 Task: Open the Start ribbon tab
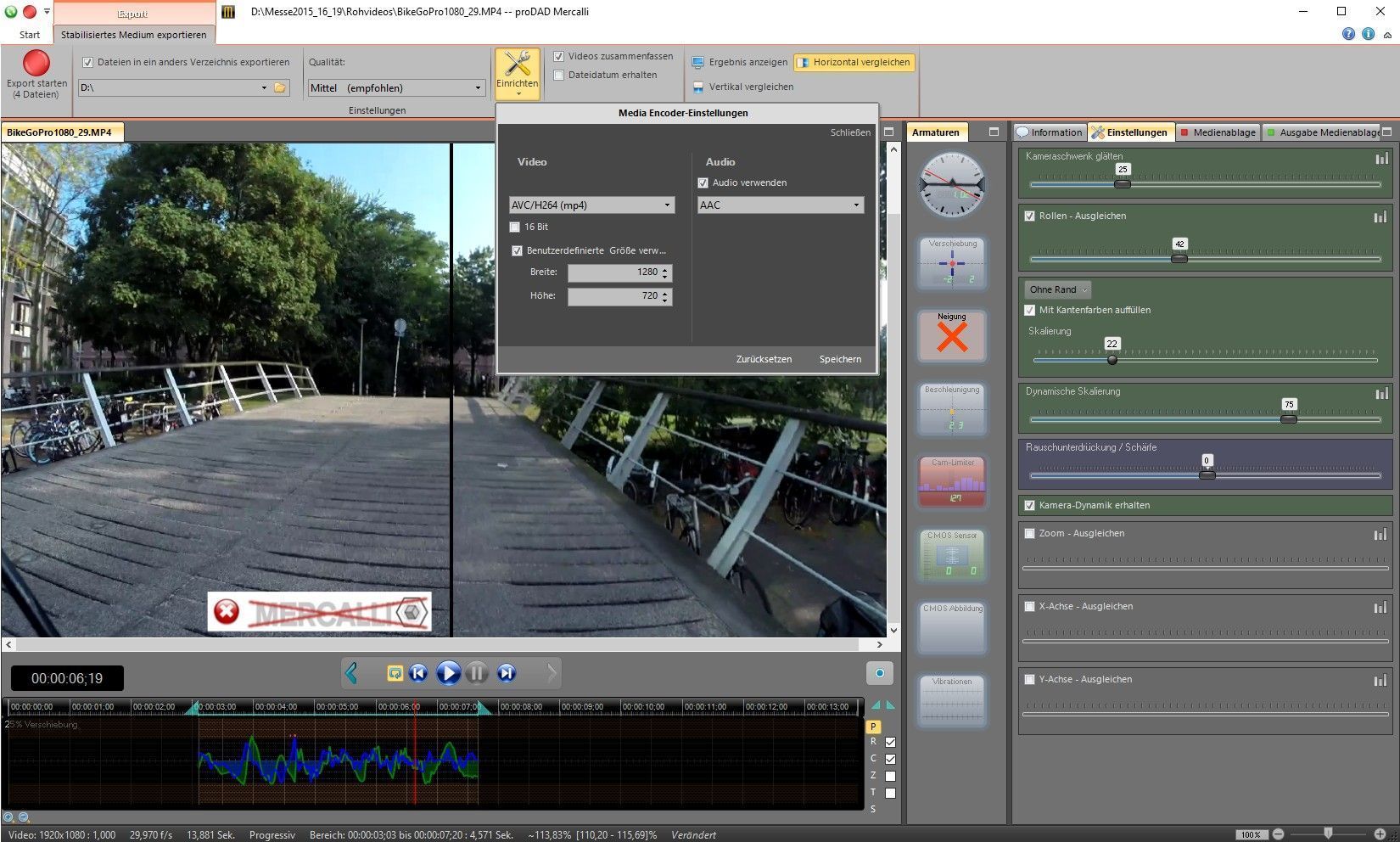tap(30, 35)
